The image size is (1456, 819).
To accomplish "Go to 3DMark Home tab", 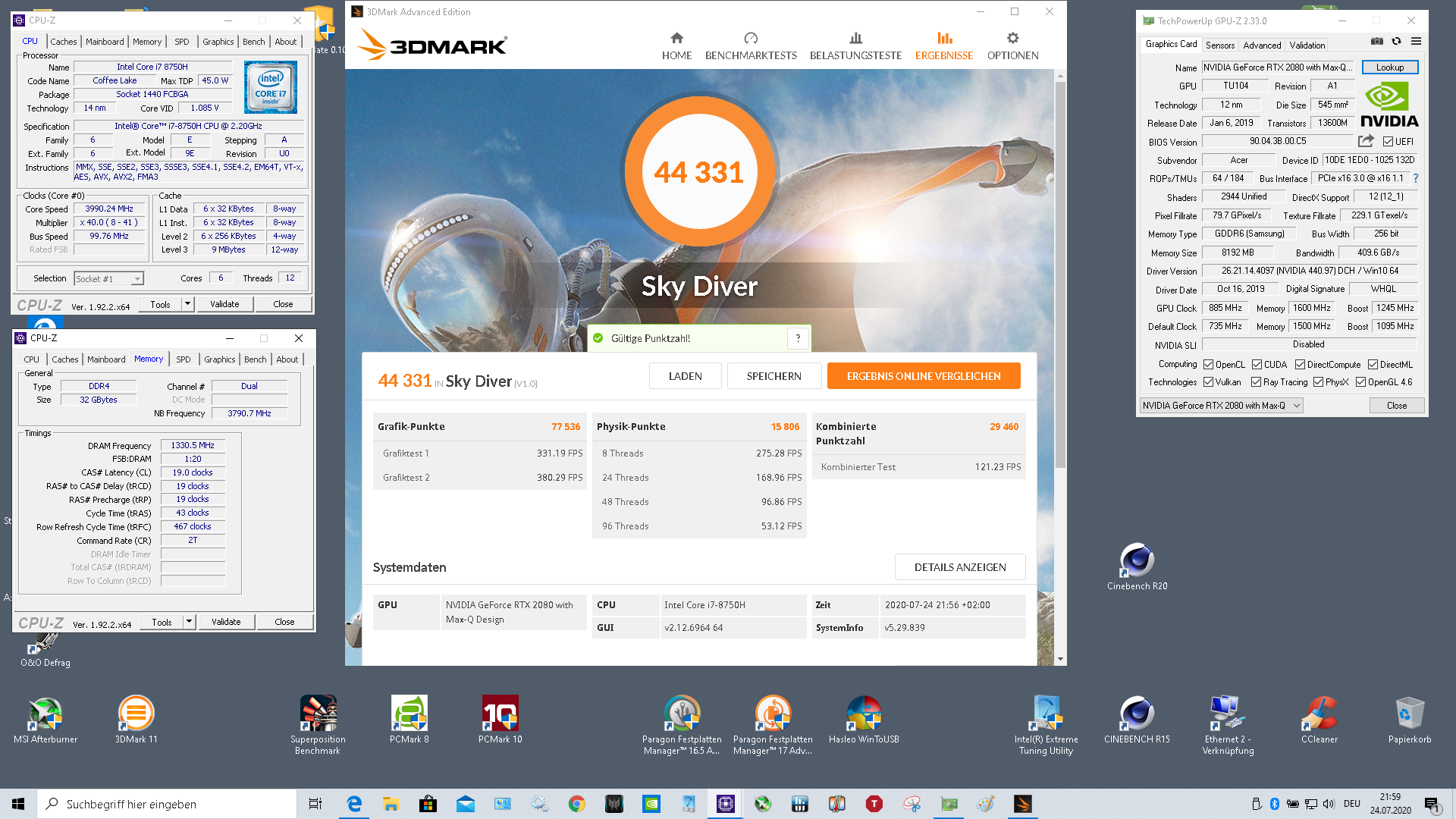I will click(x=676, y=46).
